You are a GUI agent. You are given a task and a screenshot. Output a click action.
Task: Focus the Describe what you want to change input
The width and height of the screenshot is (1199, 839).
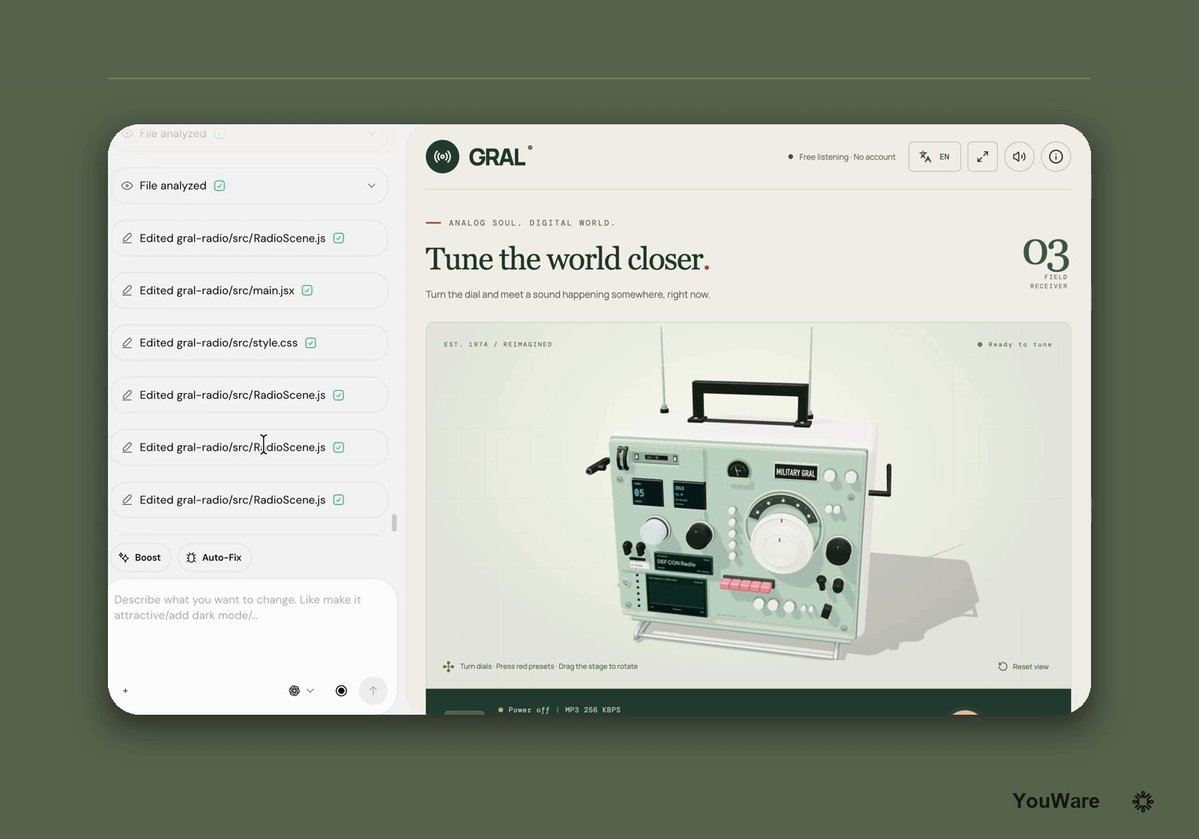(x=252, y=607)
